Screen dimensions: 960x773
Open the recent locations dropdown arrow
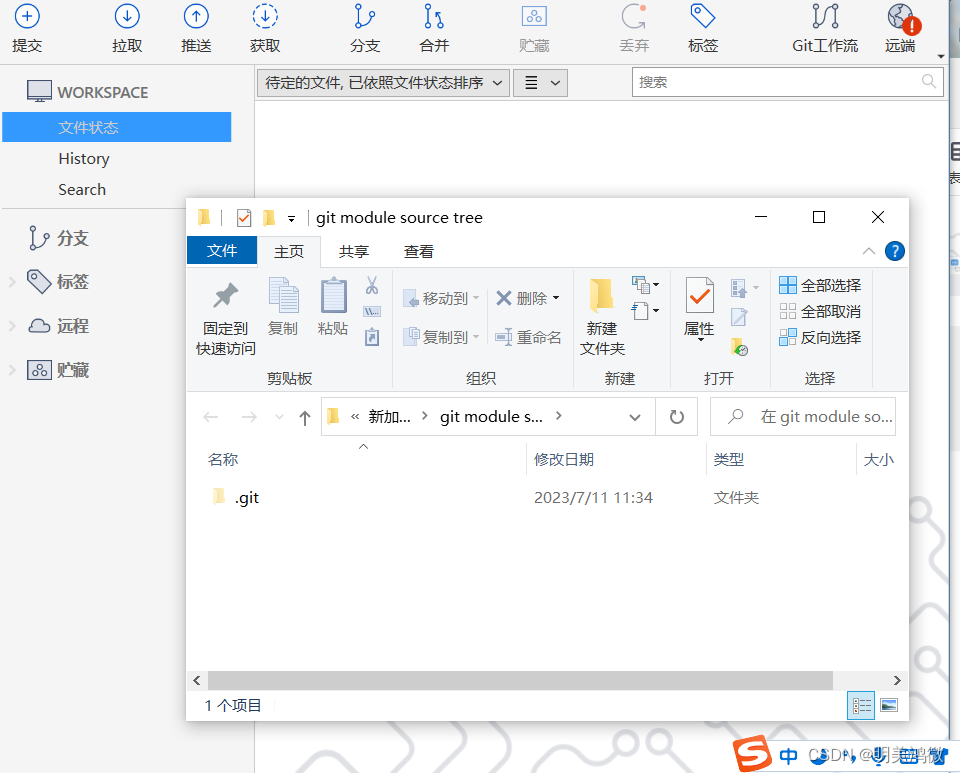279,417
